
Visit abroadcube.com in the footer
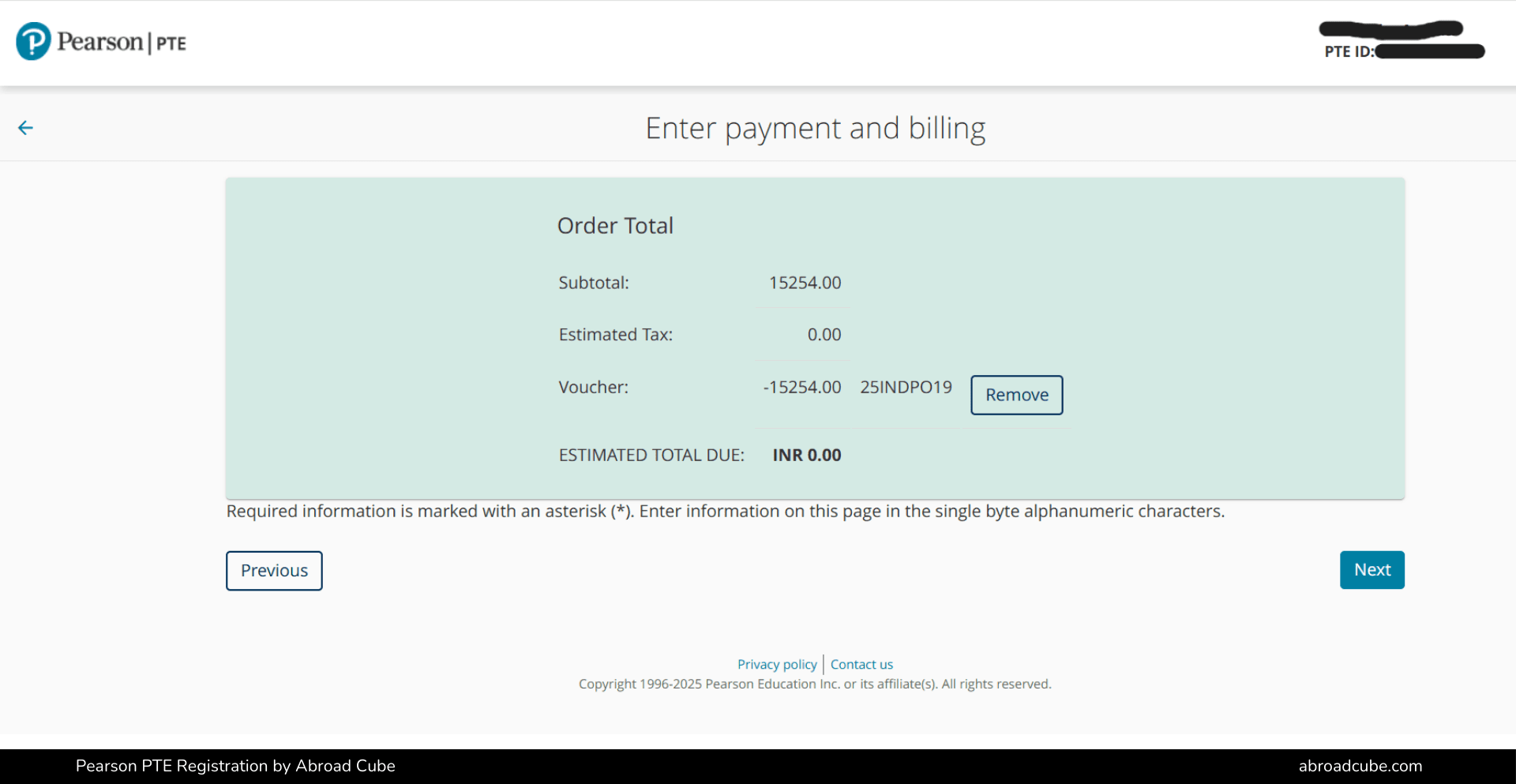(1360, 765)
